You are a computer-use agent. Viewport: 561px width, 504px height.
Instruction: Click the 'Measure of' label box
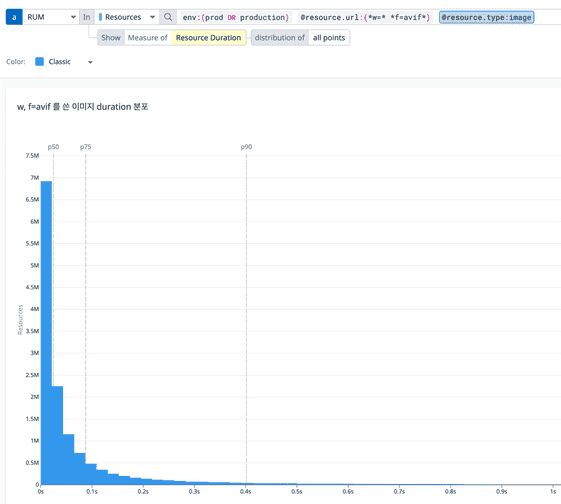(147, 38)
